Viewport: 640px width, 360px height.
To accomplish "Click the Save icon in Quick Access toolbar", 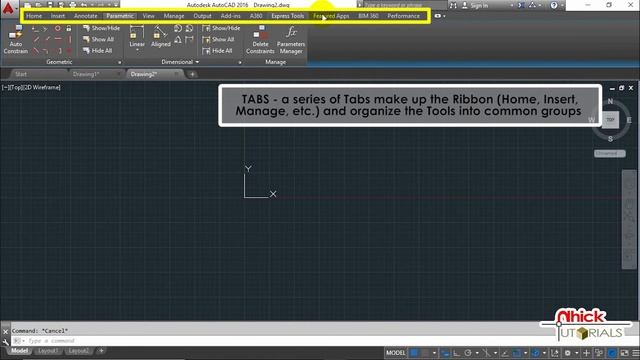I will point(50,5).
